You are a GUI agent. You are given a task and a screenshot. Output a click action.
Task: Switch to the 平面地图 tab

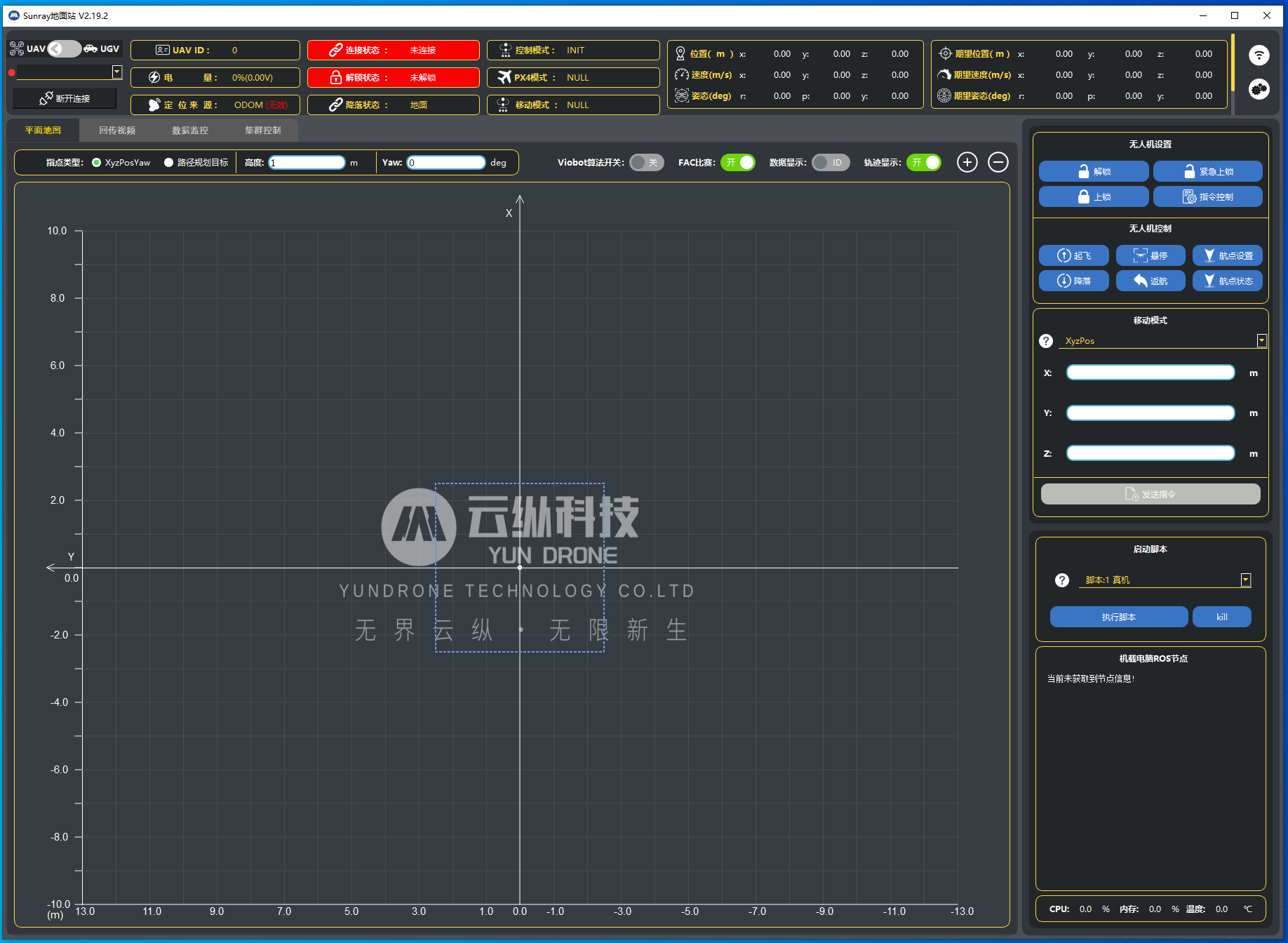click(43, 131)
